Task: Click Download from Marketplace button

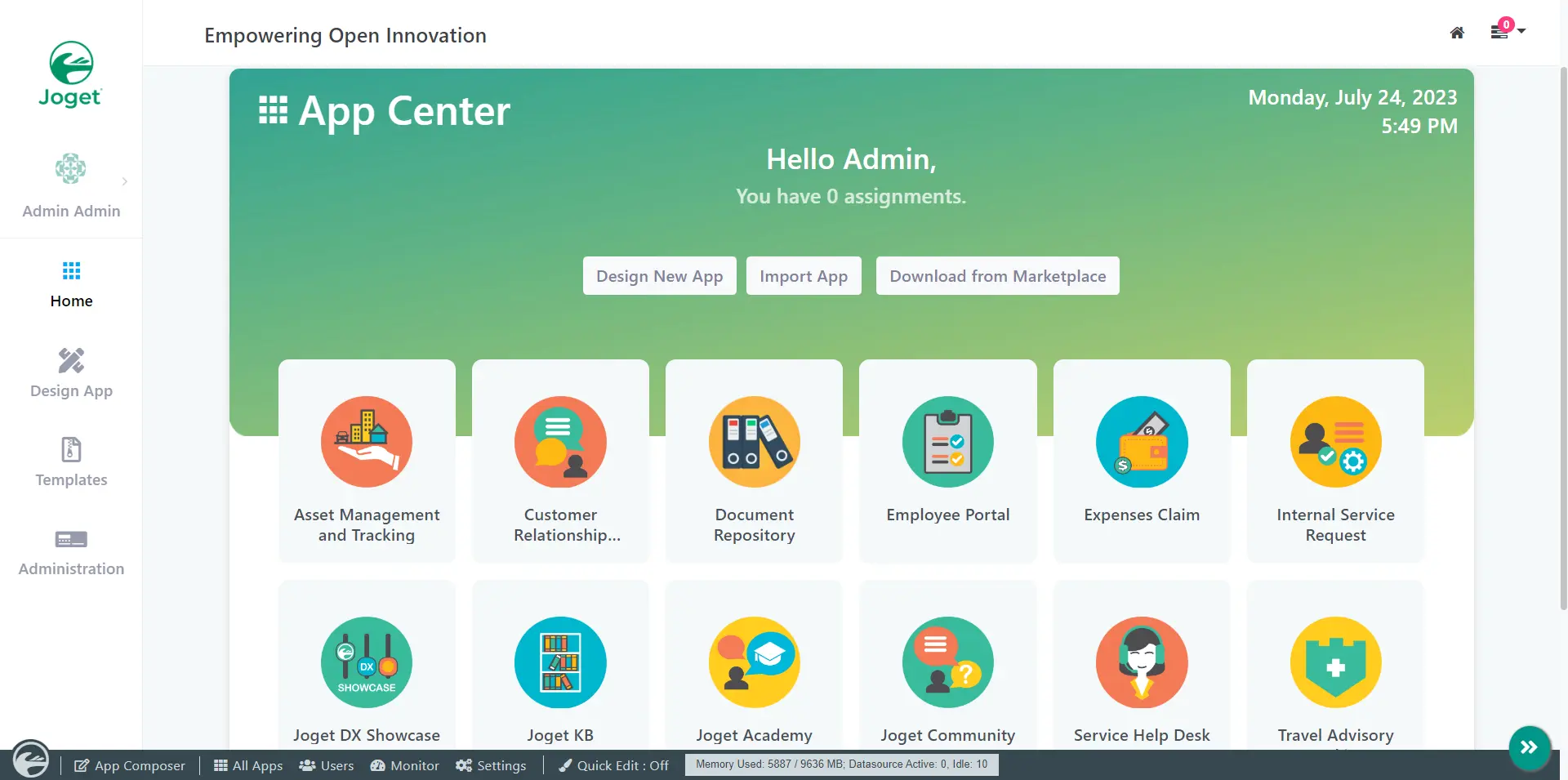Action: pyautogui.click(x=997, y=276)
